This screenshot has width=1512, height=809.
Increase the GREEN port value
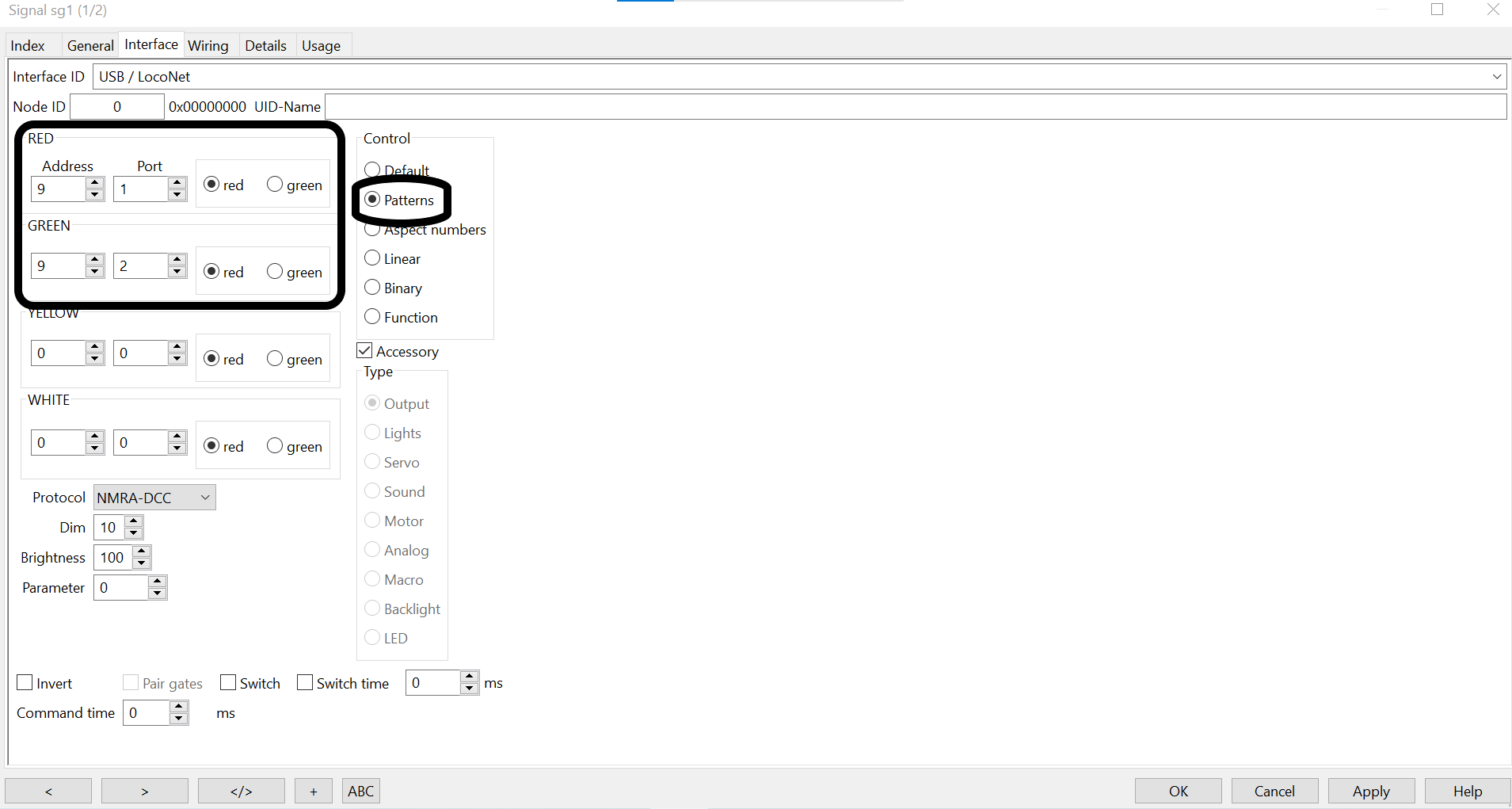click(177, 260)
